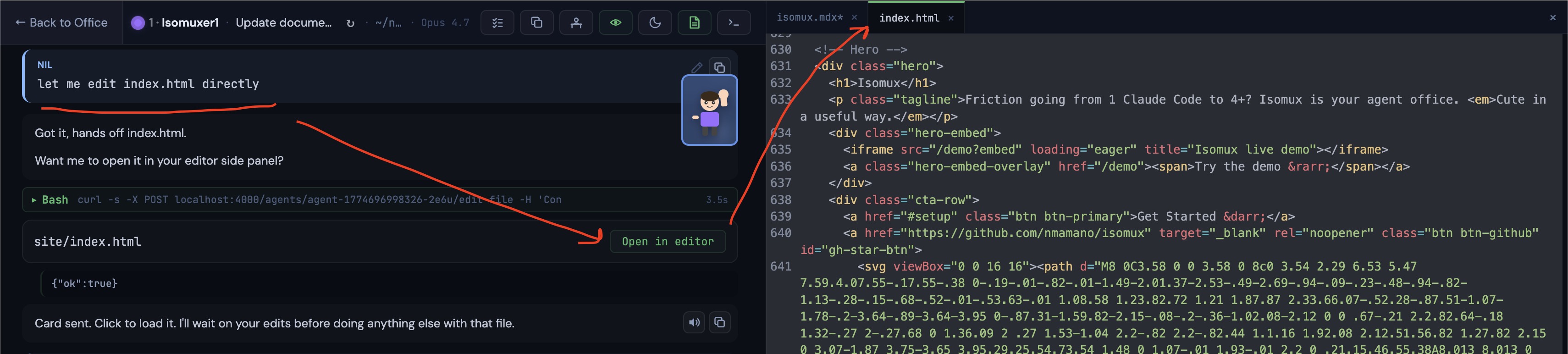
Task: Copy the NIL message 'let me edit index.html'
Action: point(719,67)
